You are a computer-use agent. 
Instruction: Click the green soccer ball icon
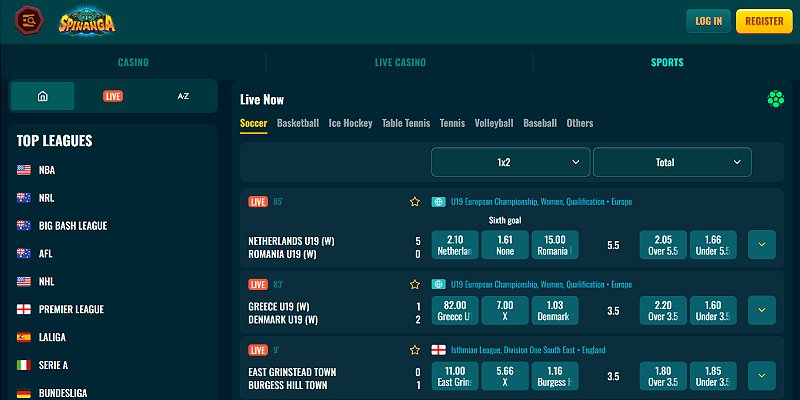pyautogui.click(x=776, y=99)
